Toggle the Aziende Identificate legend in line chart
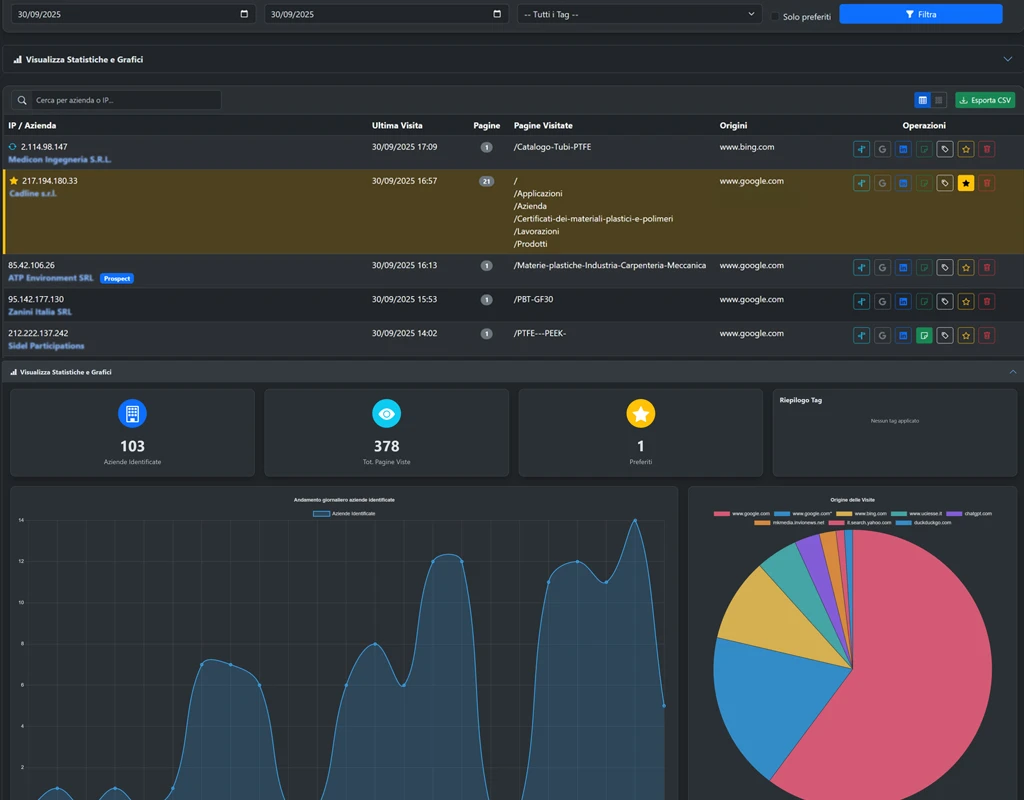This screenshot has width=1024, height=800. (344, 513)
